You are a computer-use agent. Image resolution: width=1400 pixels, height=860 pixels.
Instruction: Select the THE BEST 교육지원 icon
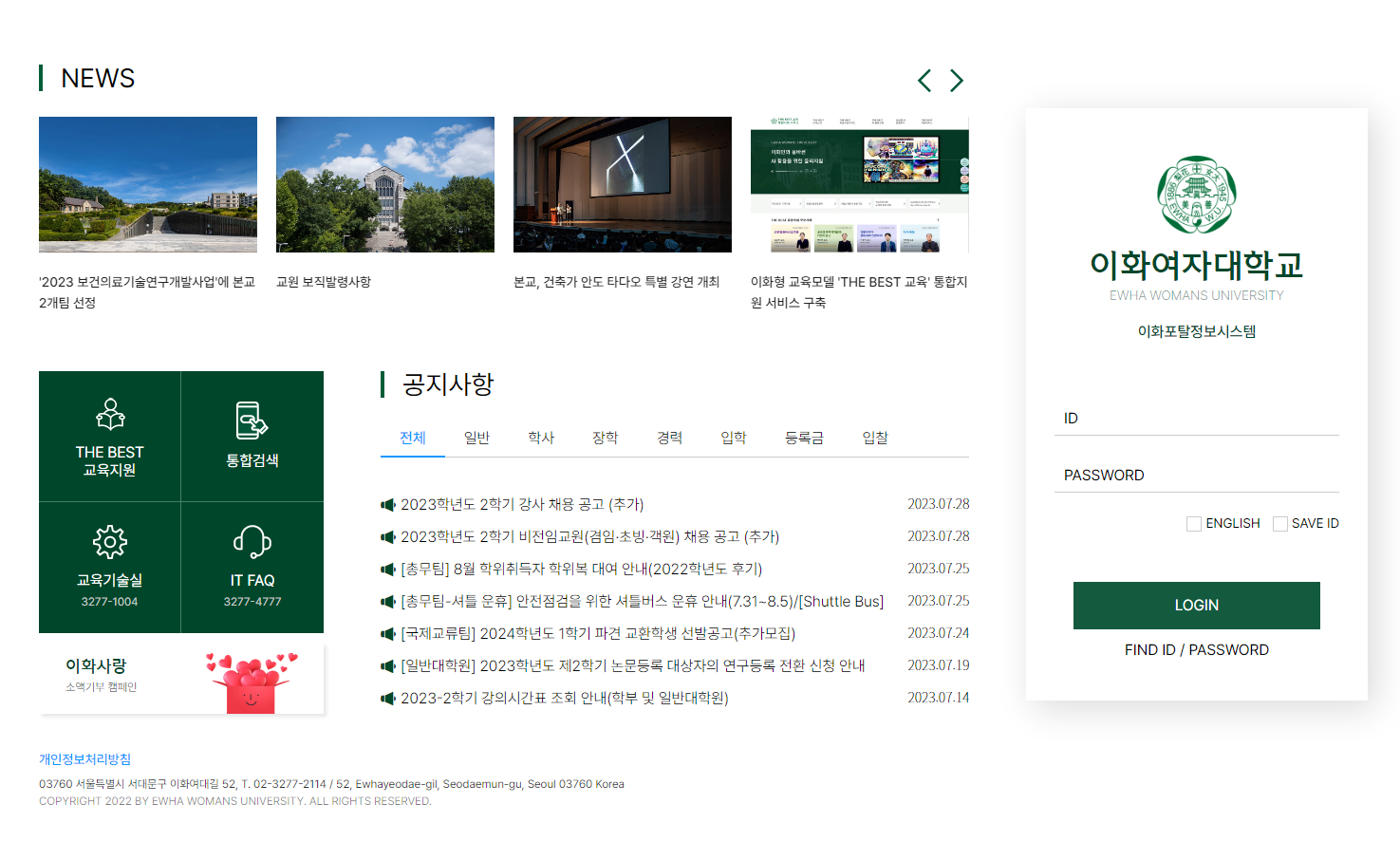(x=109, y=415)
